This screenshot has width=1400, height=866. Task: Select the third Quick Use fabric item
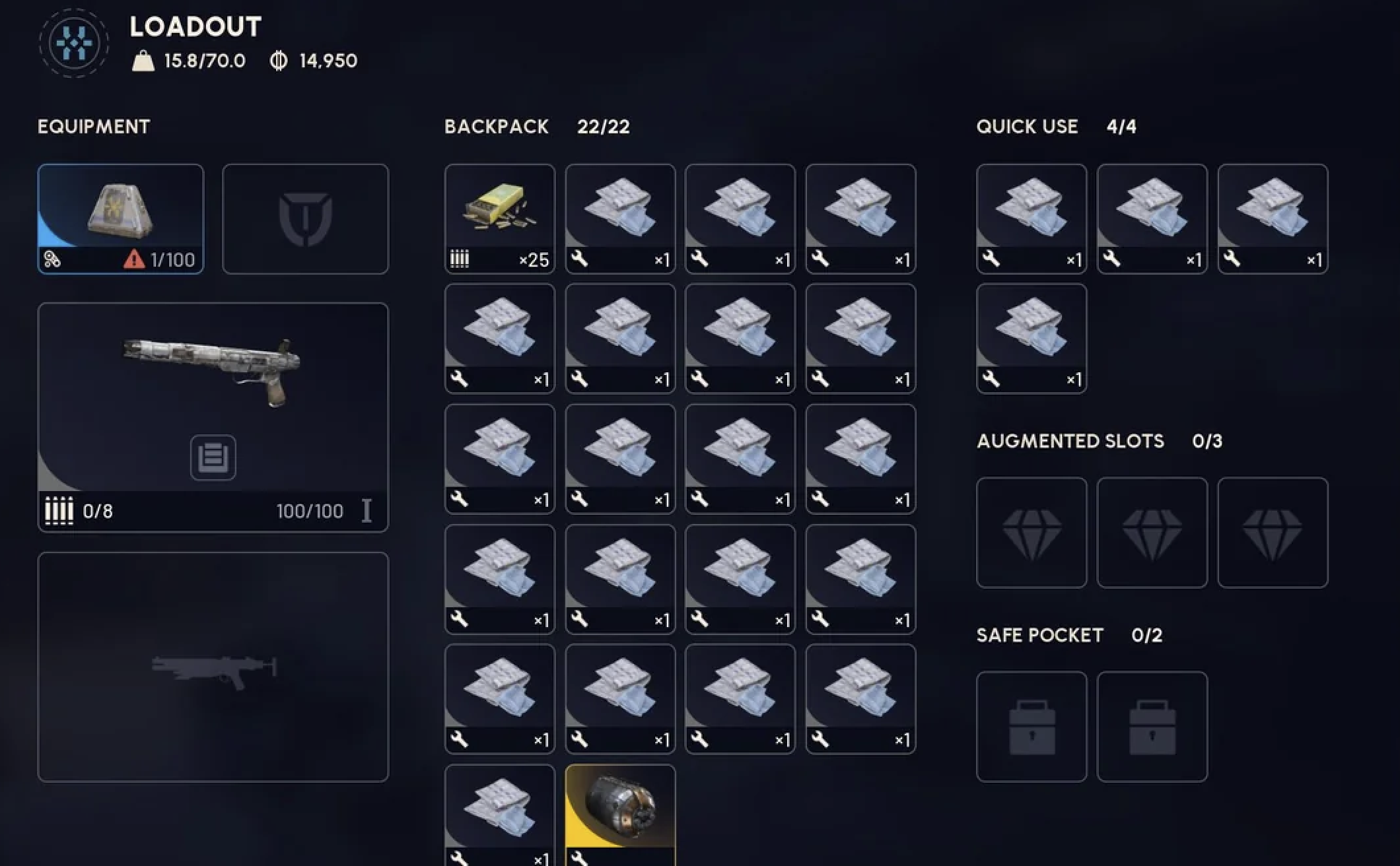tap(1273, 218)
